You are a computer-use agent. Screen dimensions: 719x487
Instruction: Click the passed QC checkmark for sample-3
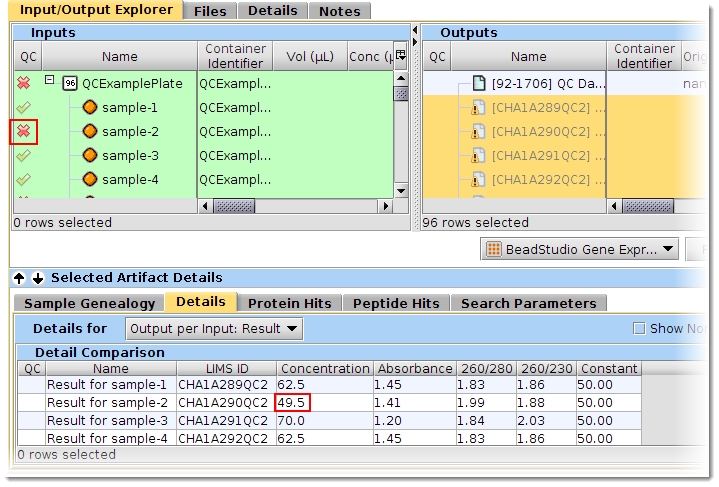pos(23,155)
